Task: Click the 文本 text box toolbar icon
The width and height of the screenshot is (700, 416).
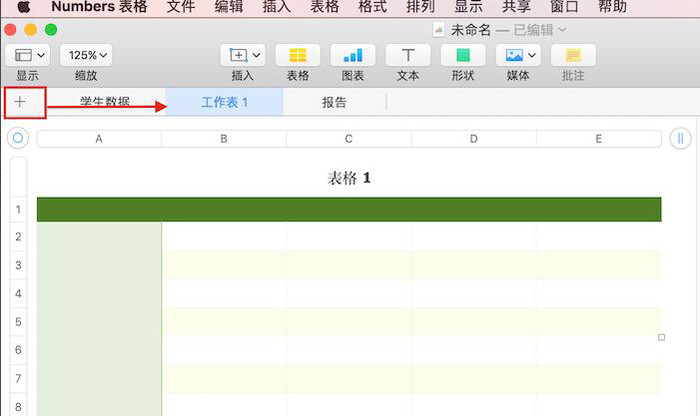Action: pos(408,55)
